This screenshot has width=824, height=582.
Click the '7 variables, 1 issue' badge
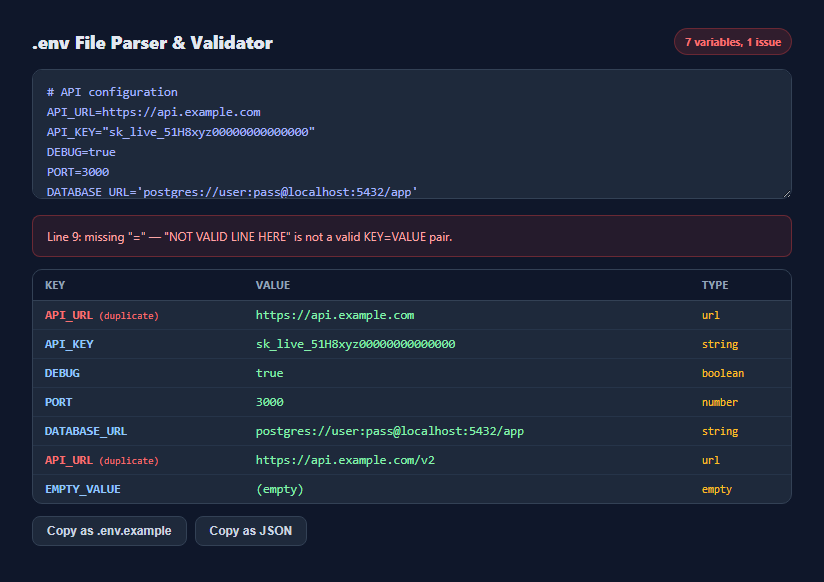coord(733,42)
